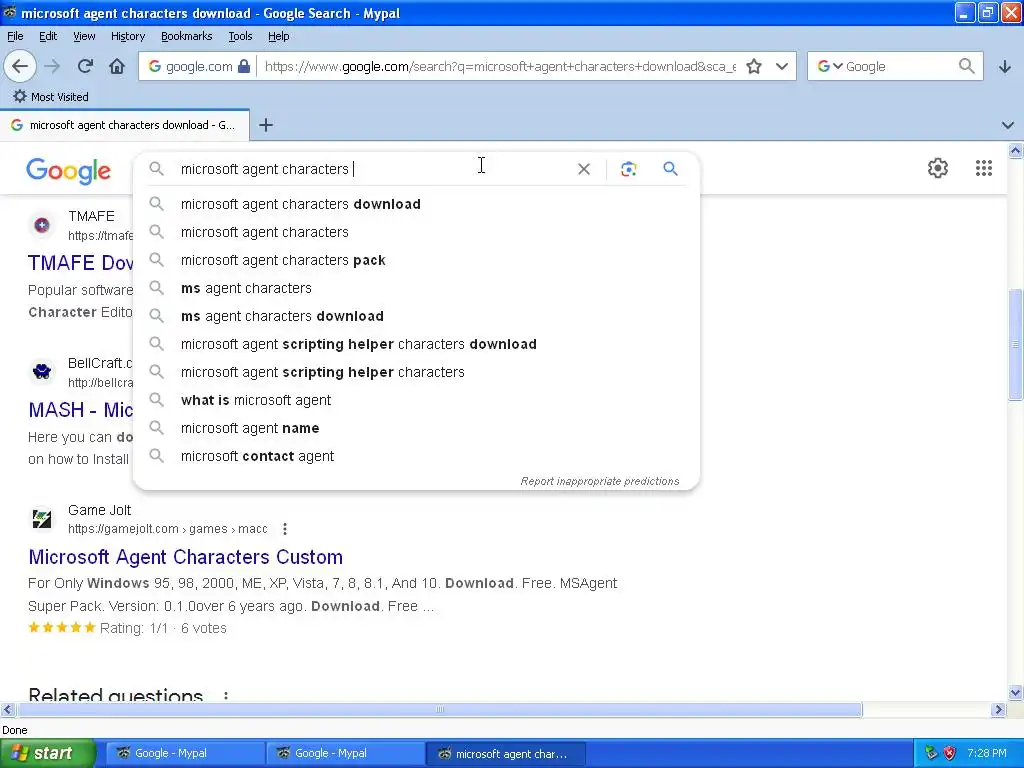The image size is (1024, 768).
Task: Open the MASH result title link
Action: click(x=80, y=410)
